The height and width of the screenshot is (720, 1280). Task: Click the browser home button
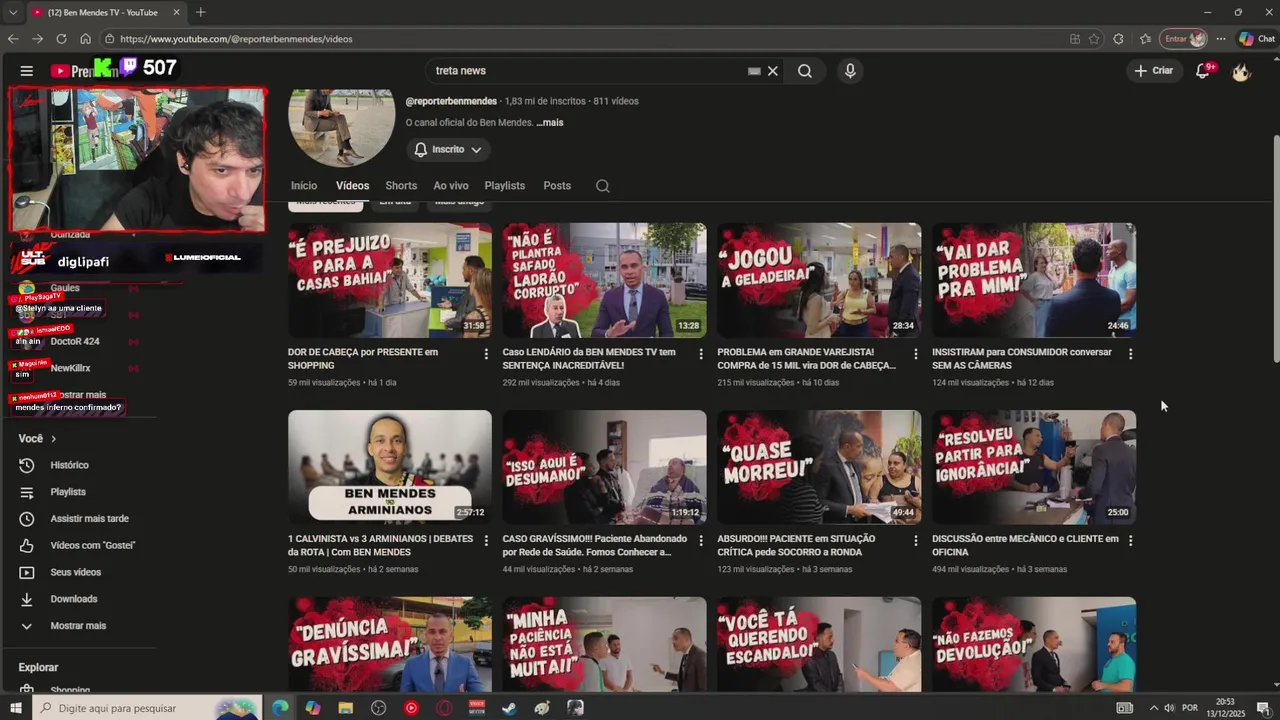click(x=85, y=39)
